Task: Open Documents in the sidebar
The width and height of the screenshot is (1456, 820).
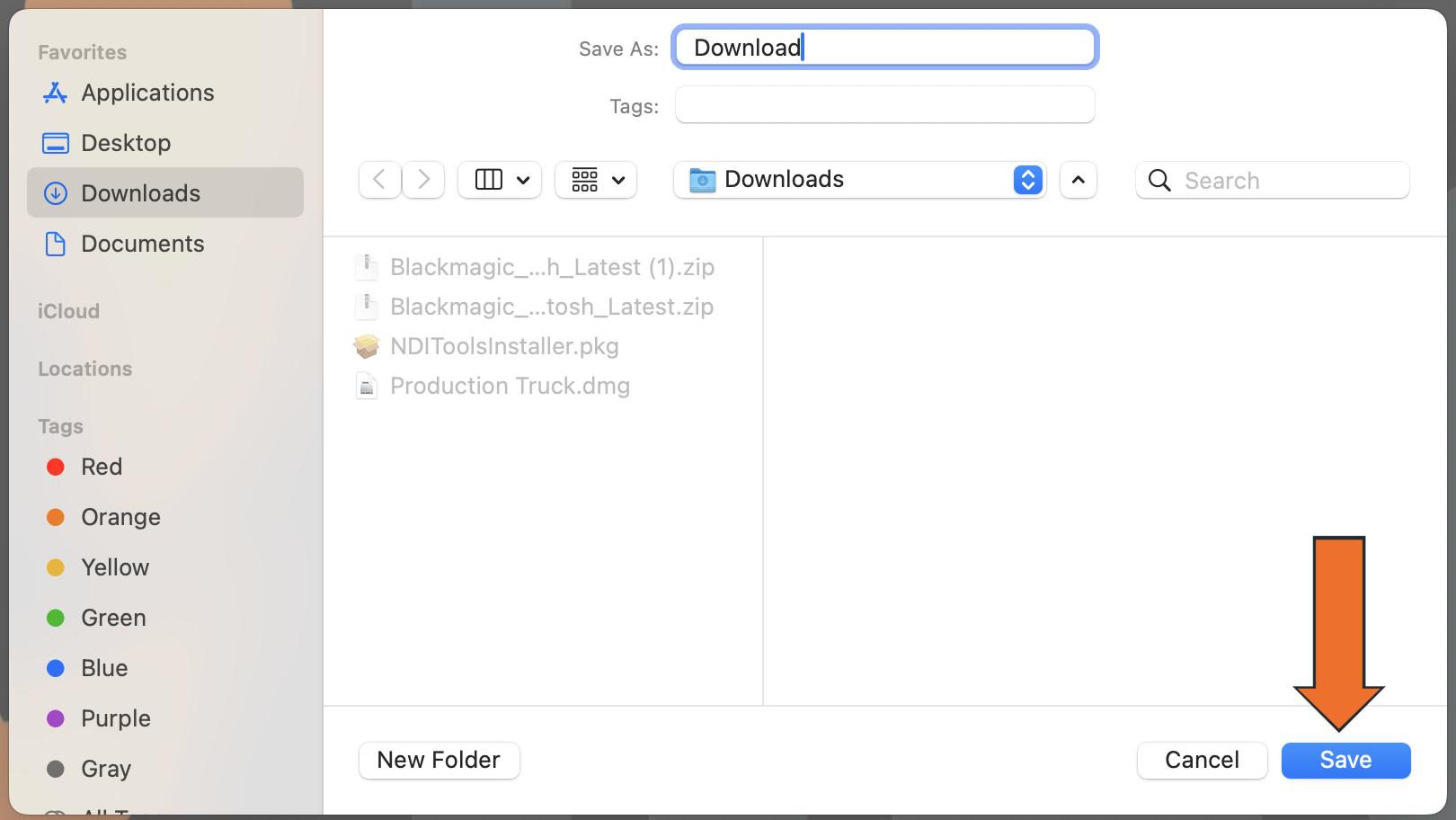Action: click(x=165, y=244)
